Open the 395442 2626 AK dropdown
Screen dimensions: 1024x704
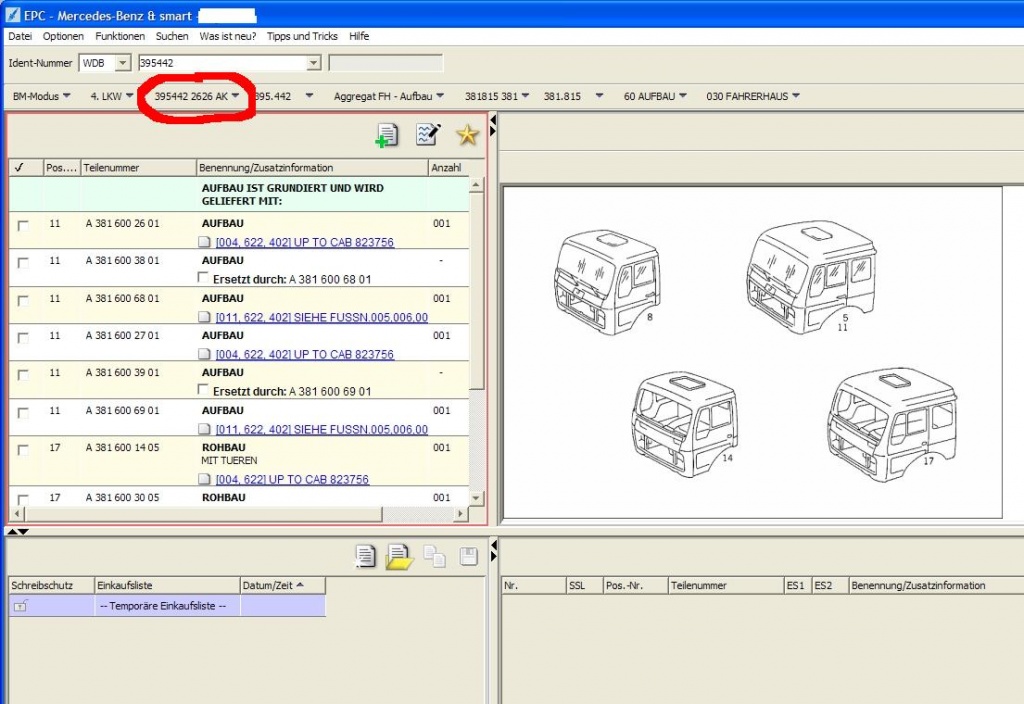coord(197,97)
